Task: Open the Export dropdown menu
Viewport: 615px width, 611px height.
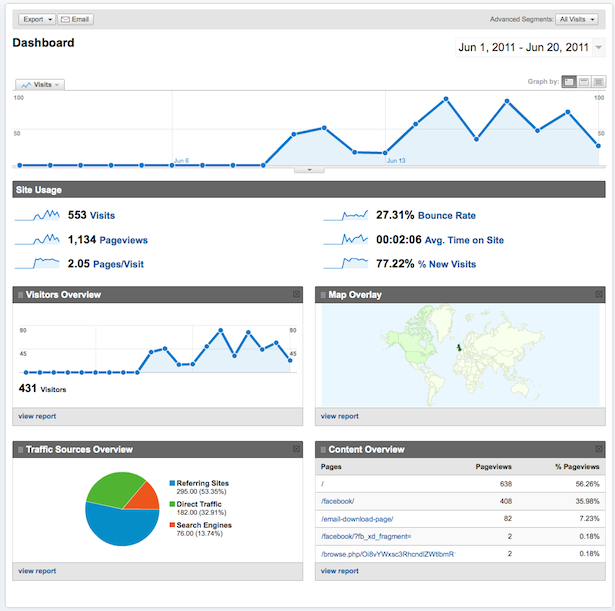Action: 37,19
